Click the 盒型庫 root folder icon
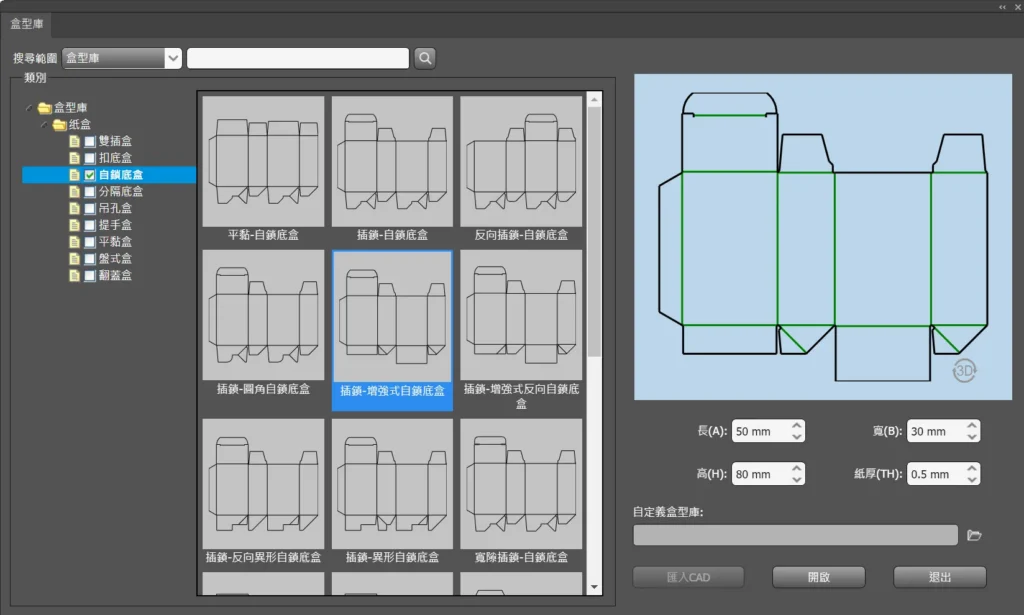Screen dimensions: 1024x615 coord(44,108)
